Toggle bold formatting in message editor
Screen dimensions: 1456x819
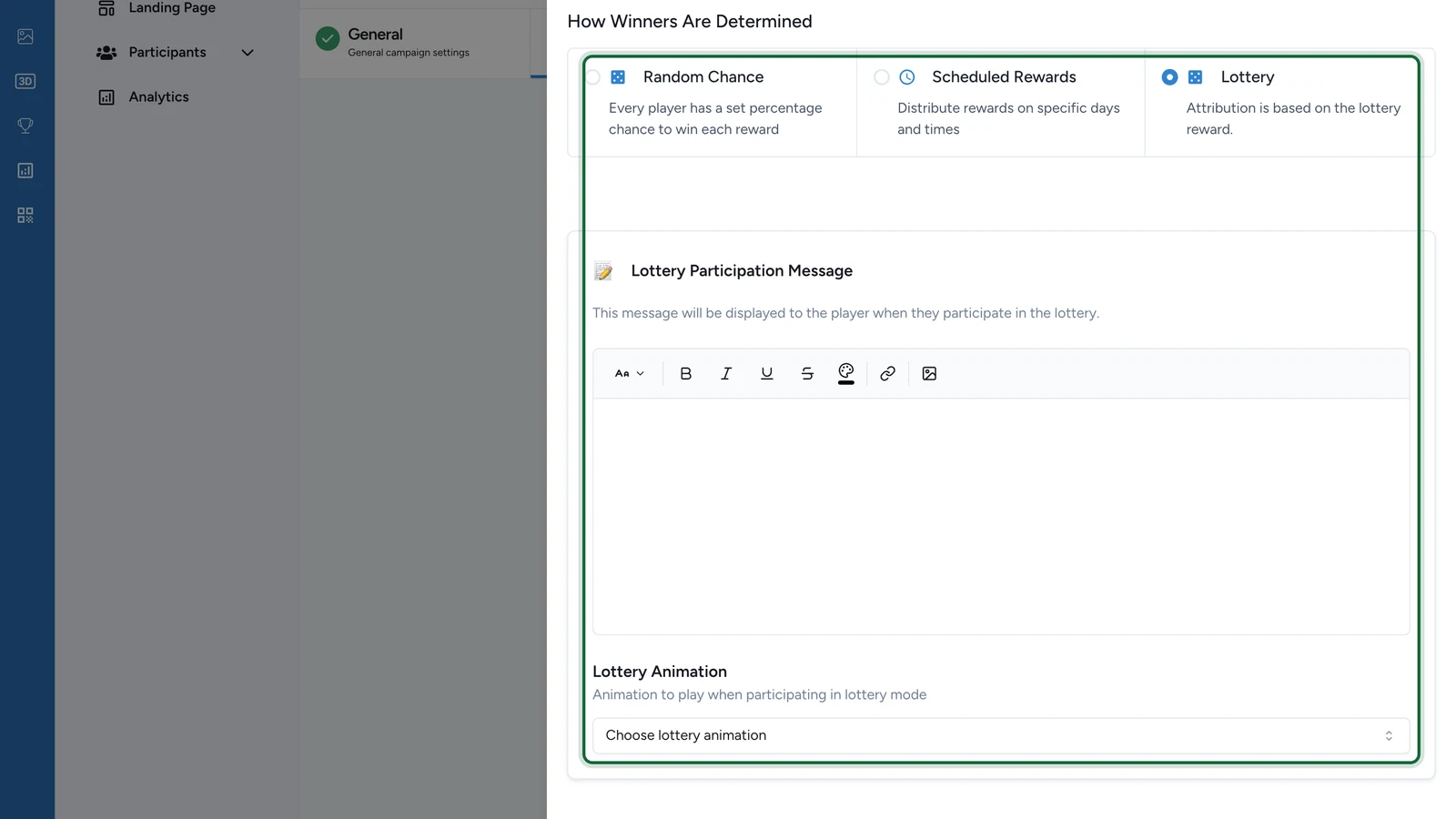pyautogui.click(x=686, y=373)
